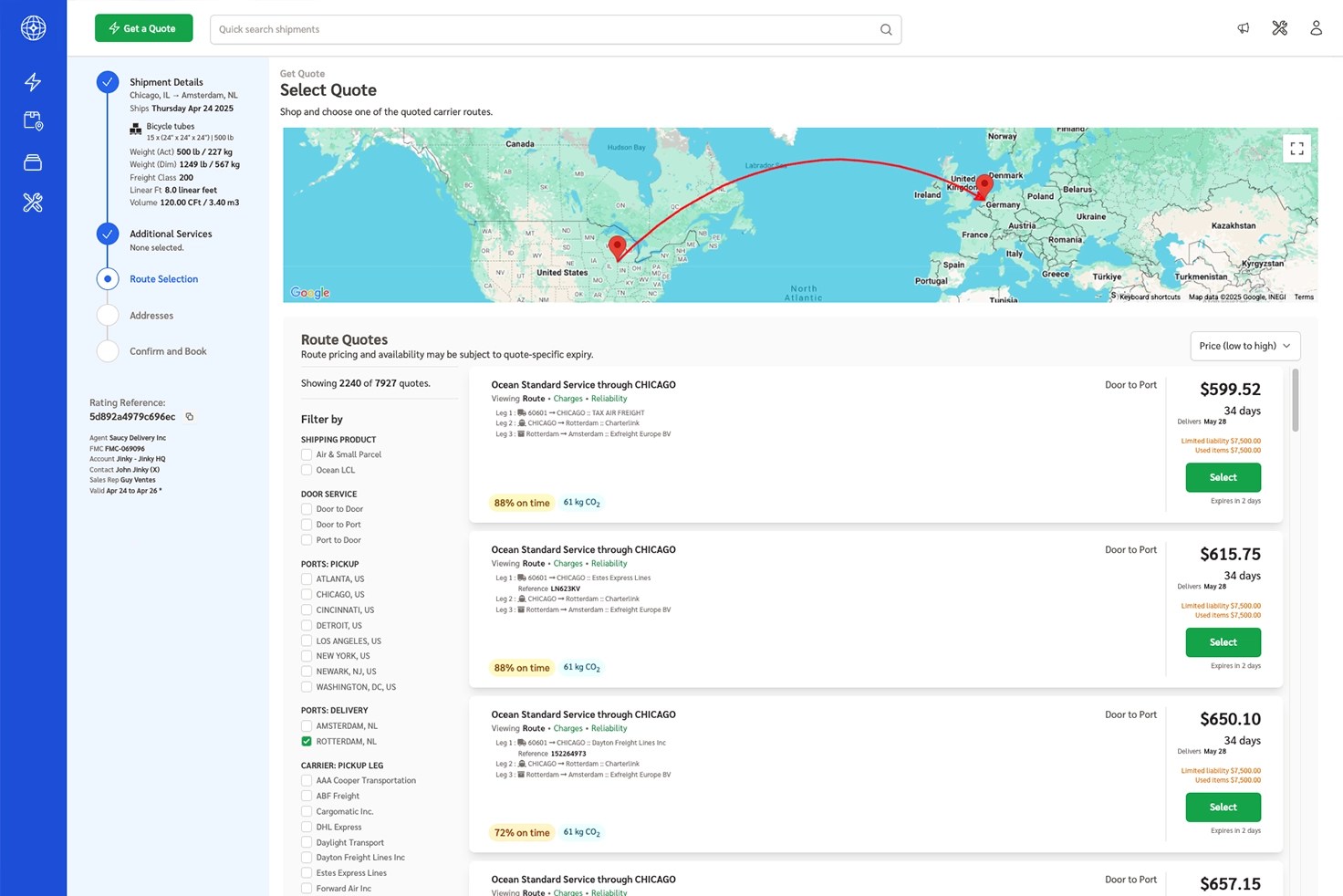Click the 72% on time badge

click(x=522, y=833)
